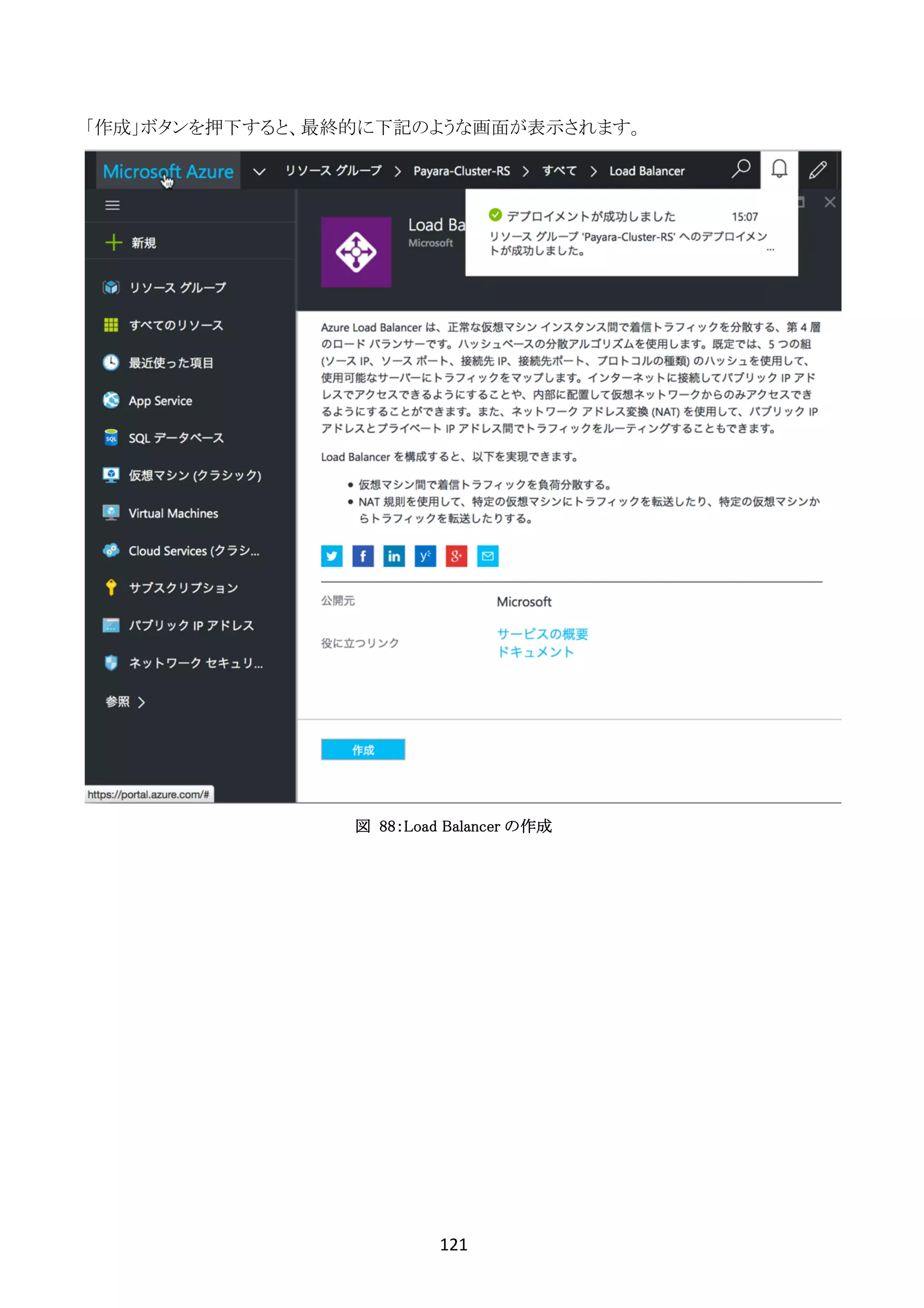The height and width of the screenshot is (1308, 924).
Task: Select the すべて breadcrumb
Action: tap(559, 170)
